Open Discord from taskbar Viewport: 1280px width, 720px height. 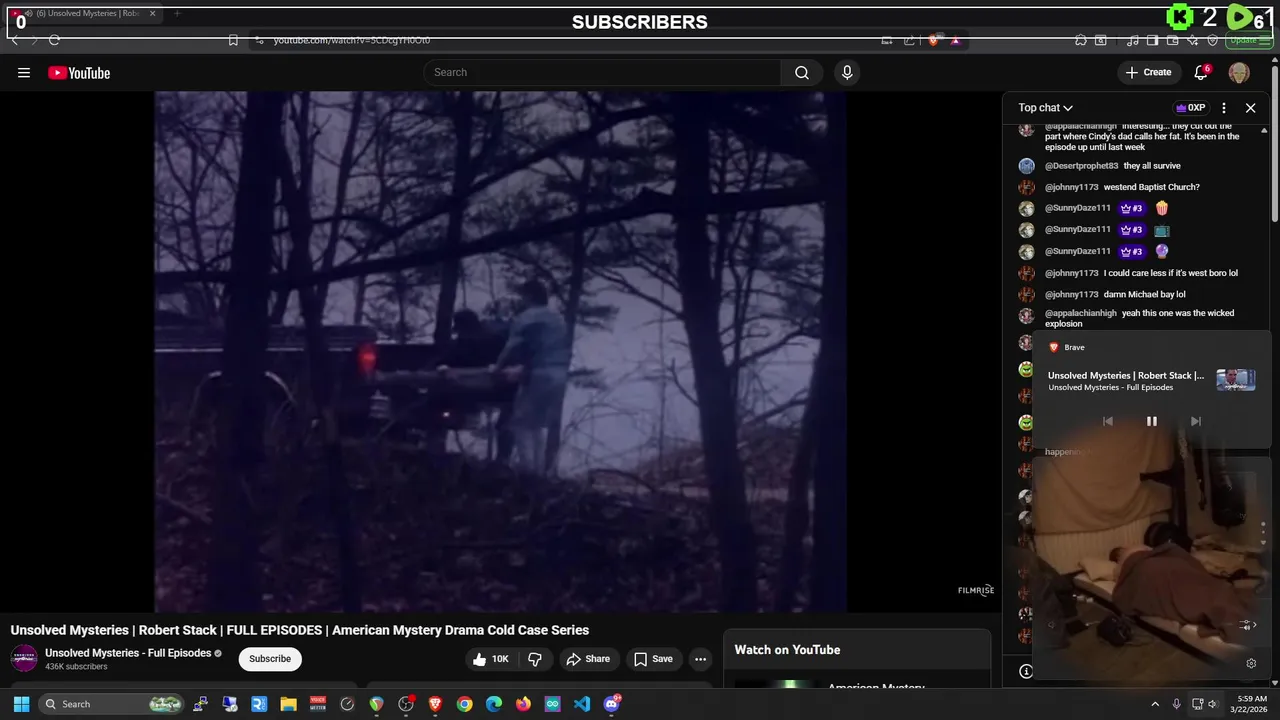[x=612, y=704]
